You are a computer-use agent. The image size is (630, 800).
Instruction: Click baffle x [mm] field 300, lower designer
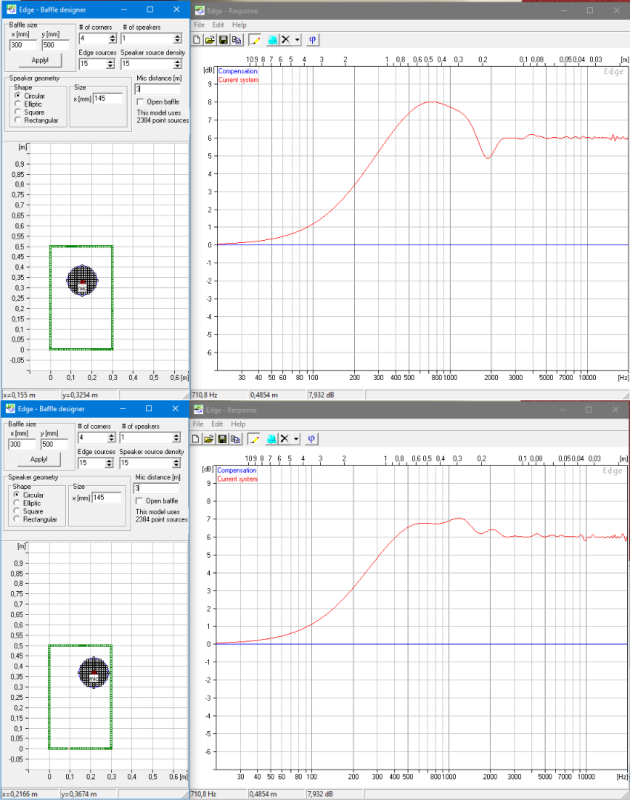pyautogui.click(x=22, y=444)
